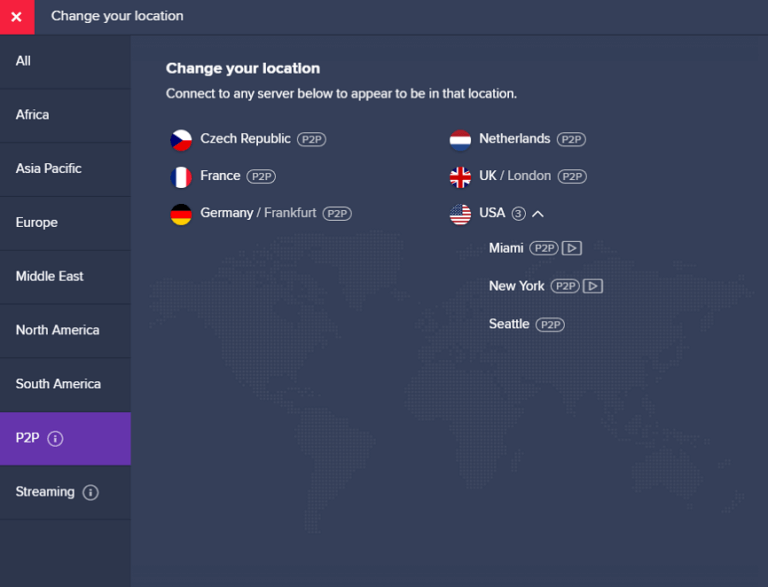Choose the UK / London location
The image size is (768, 587).
[x=515, y=176]
